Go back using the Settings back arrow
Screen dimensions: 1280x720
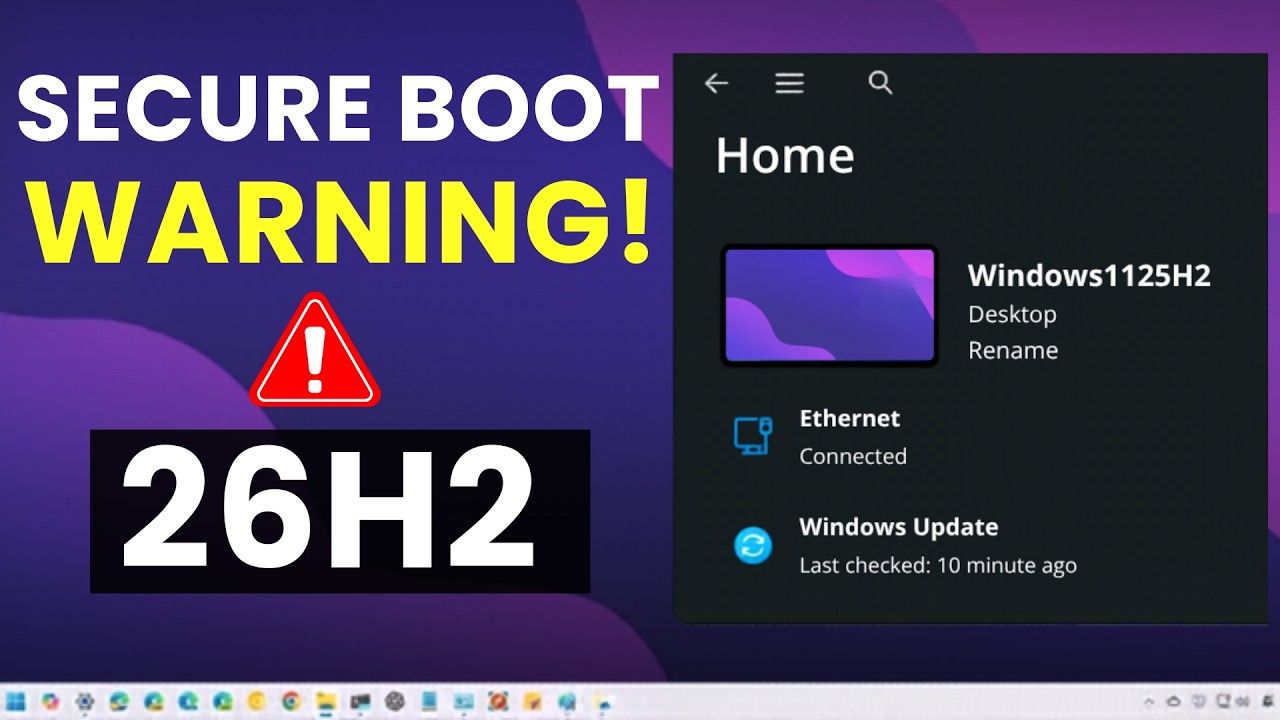(716, 83)
